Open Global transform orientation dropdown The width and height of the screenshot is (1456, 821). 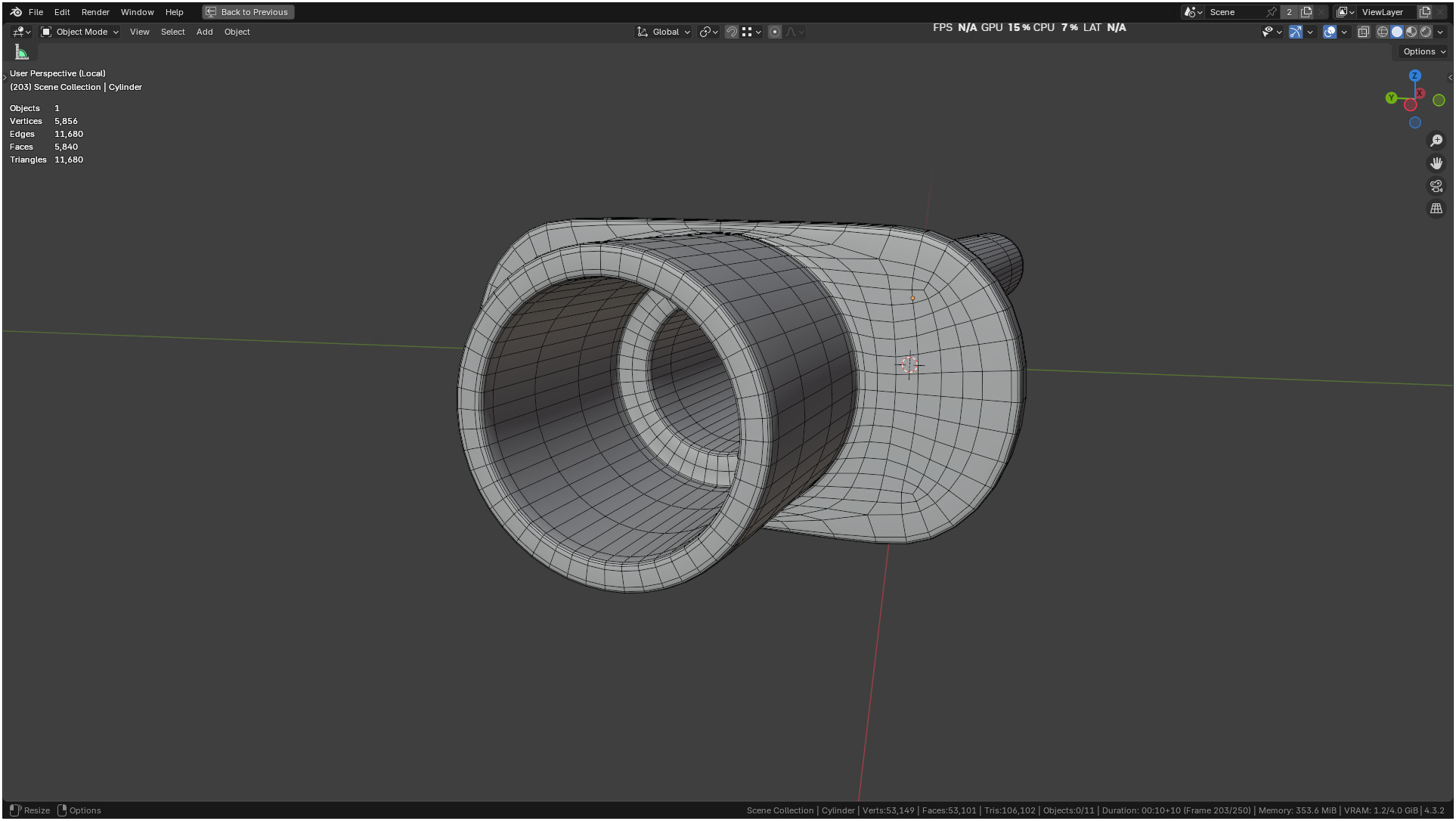point(664,32)
